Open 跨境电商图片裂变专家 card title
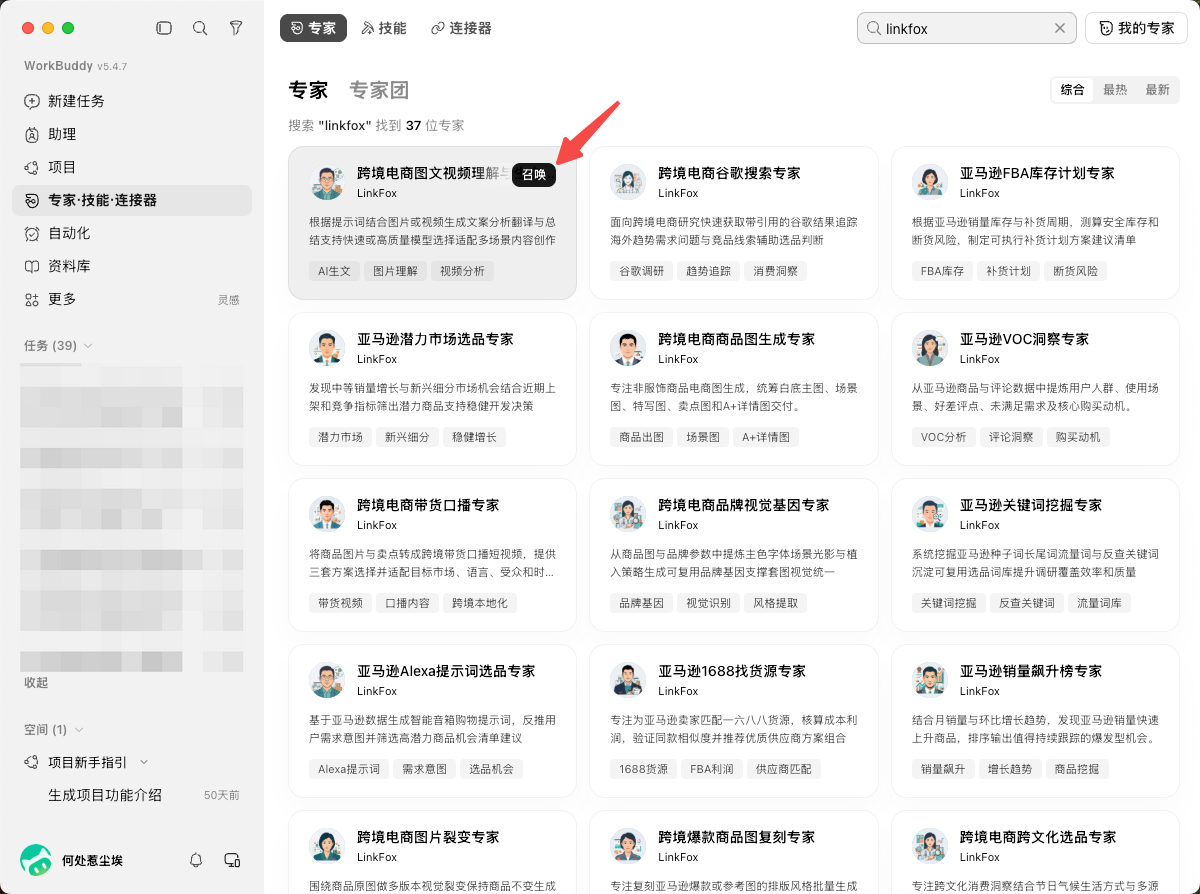The image size is (1200, 894). [x=428, y=837]
